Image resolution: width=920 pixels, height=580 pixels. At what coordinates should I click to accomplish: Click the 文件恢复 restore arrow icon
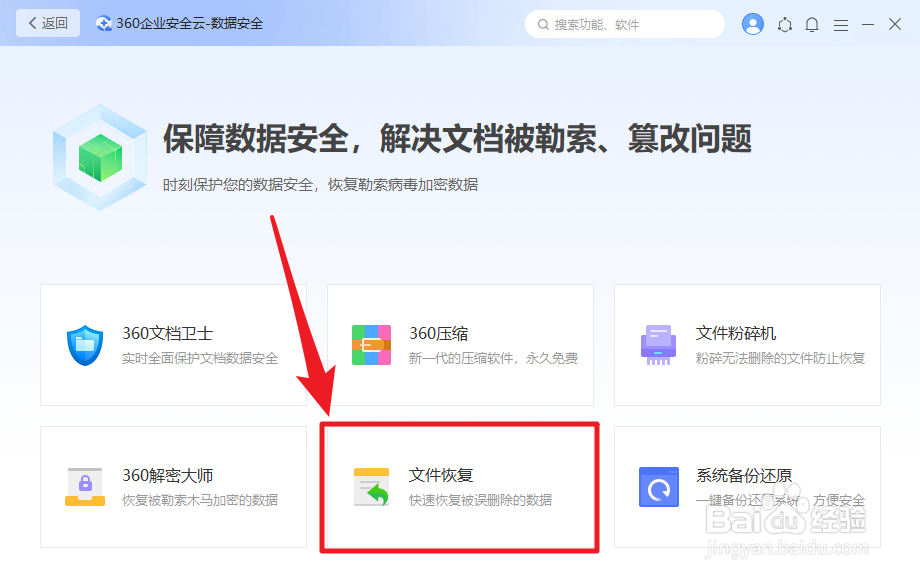[x=371, y=487]
